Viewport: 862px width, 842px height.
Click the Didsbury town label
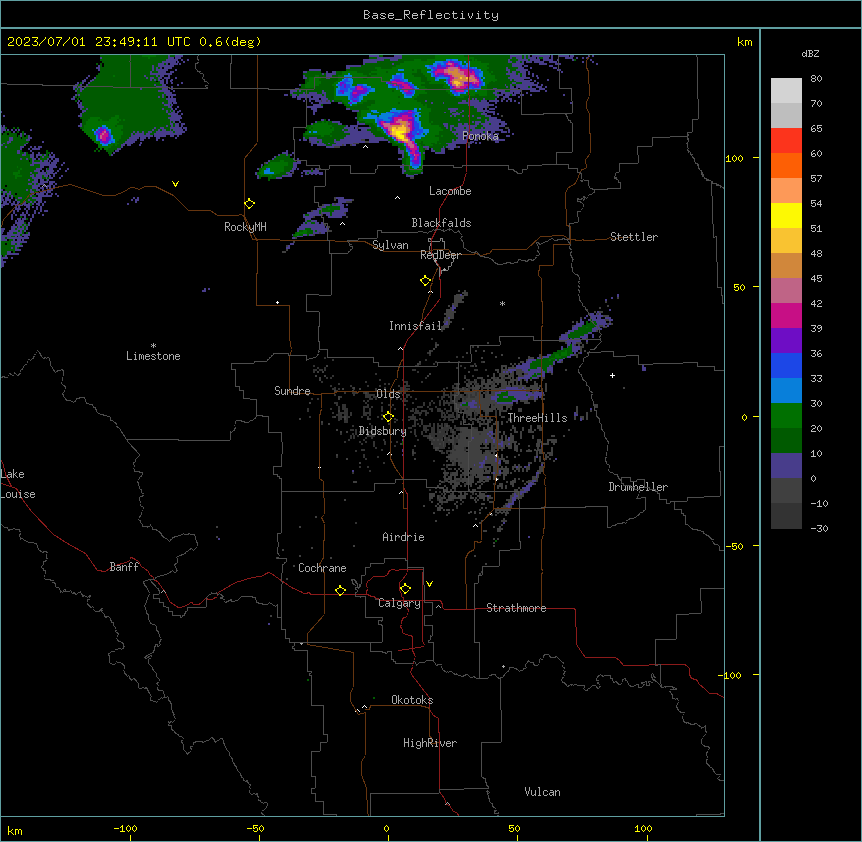[x=383, y=431]
